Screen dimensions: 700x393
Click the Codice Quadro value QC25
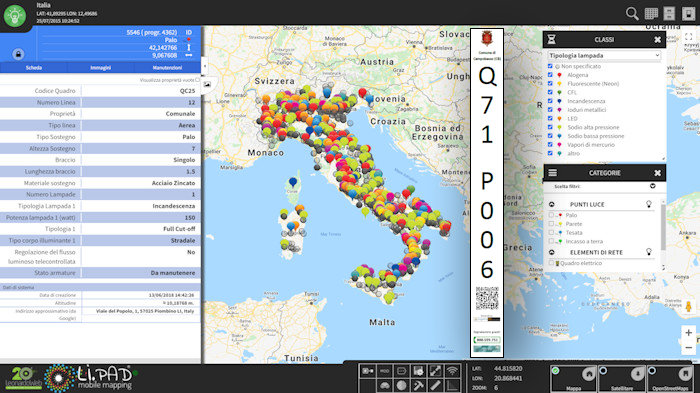pos(188,91)
